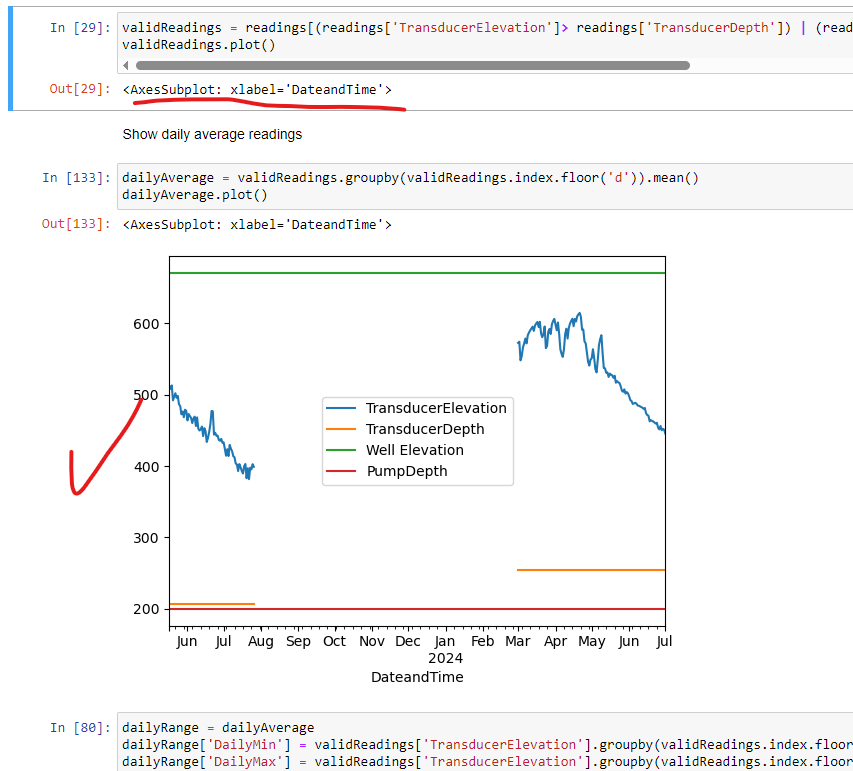Click the Jun tick label on the x-axis

(x=186, y=641)
